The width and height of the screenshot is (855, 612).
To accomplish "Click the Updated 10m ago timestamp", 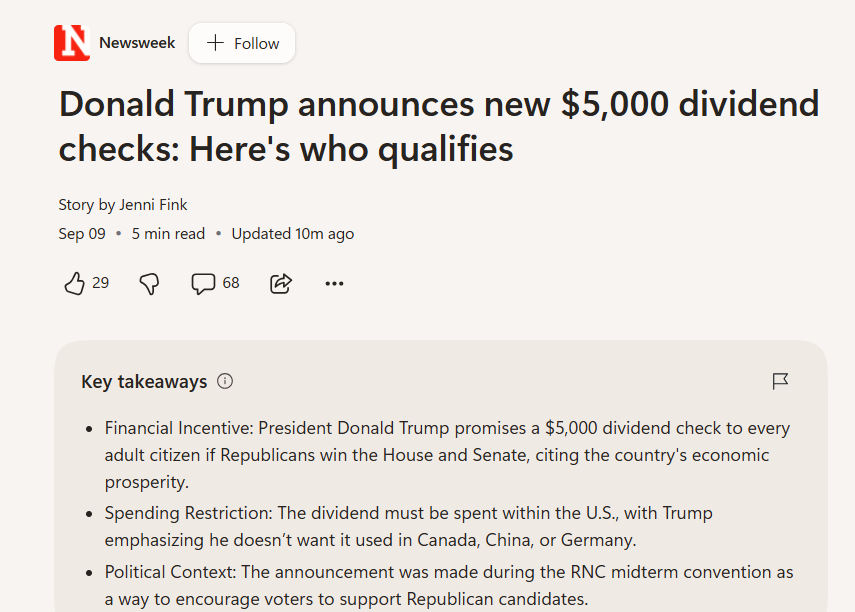I will [293, 233].
